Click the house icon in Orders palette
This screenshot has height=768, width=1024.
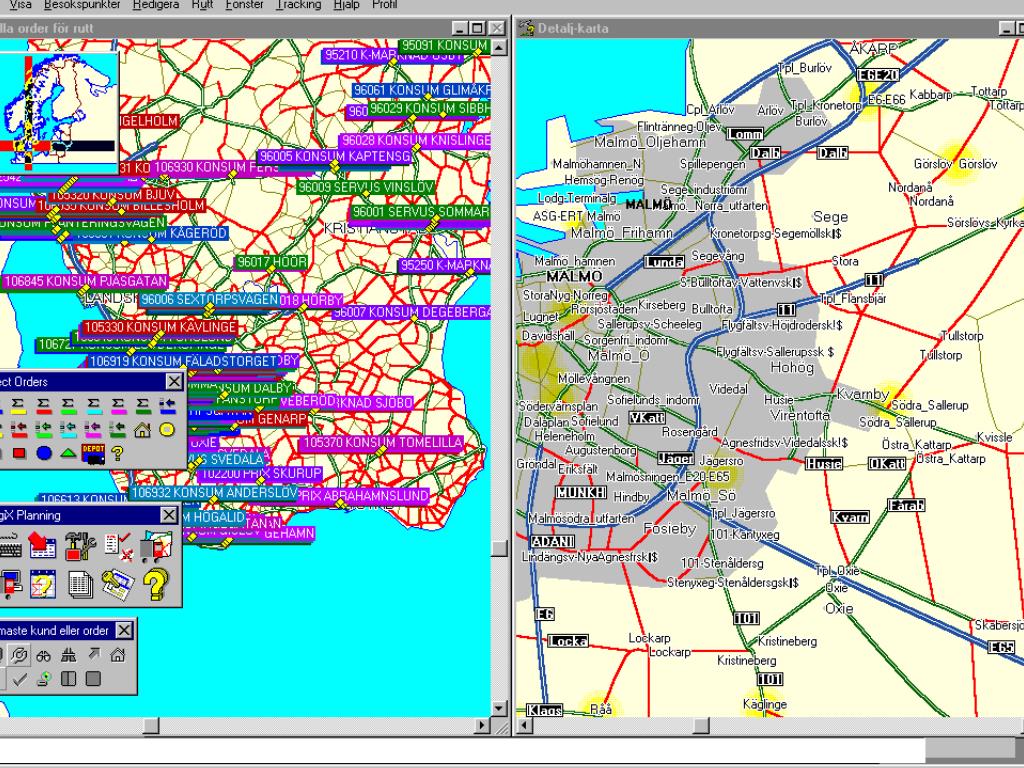142,430
